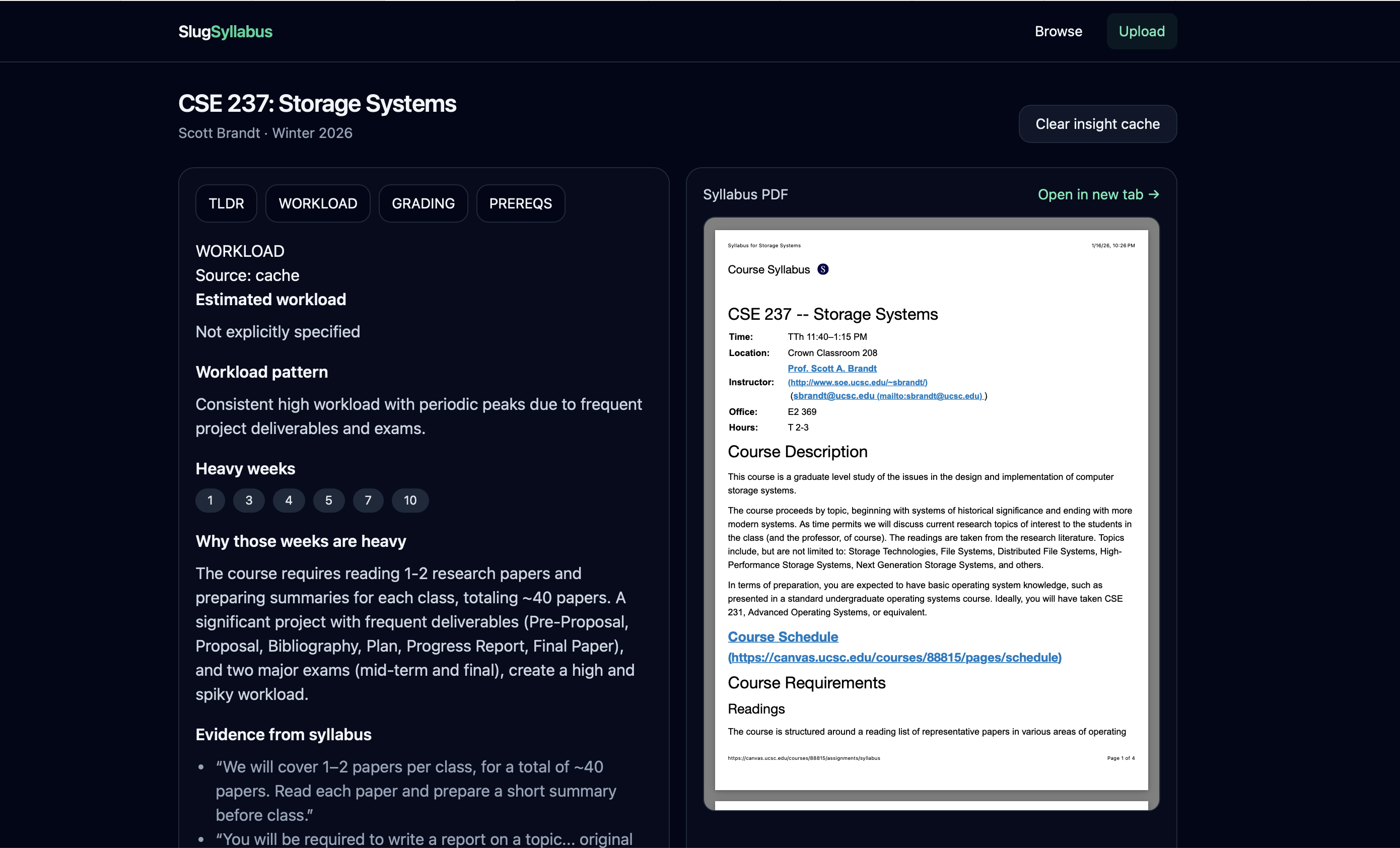This screenshot has height=848, width=1400.
Task: Click the sbrandt@ucsc.edu email link
Action: pyautogui.click(x=833, y=396)
